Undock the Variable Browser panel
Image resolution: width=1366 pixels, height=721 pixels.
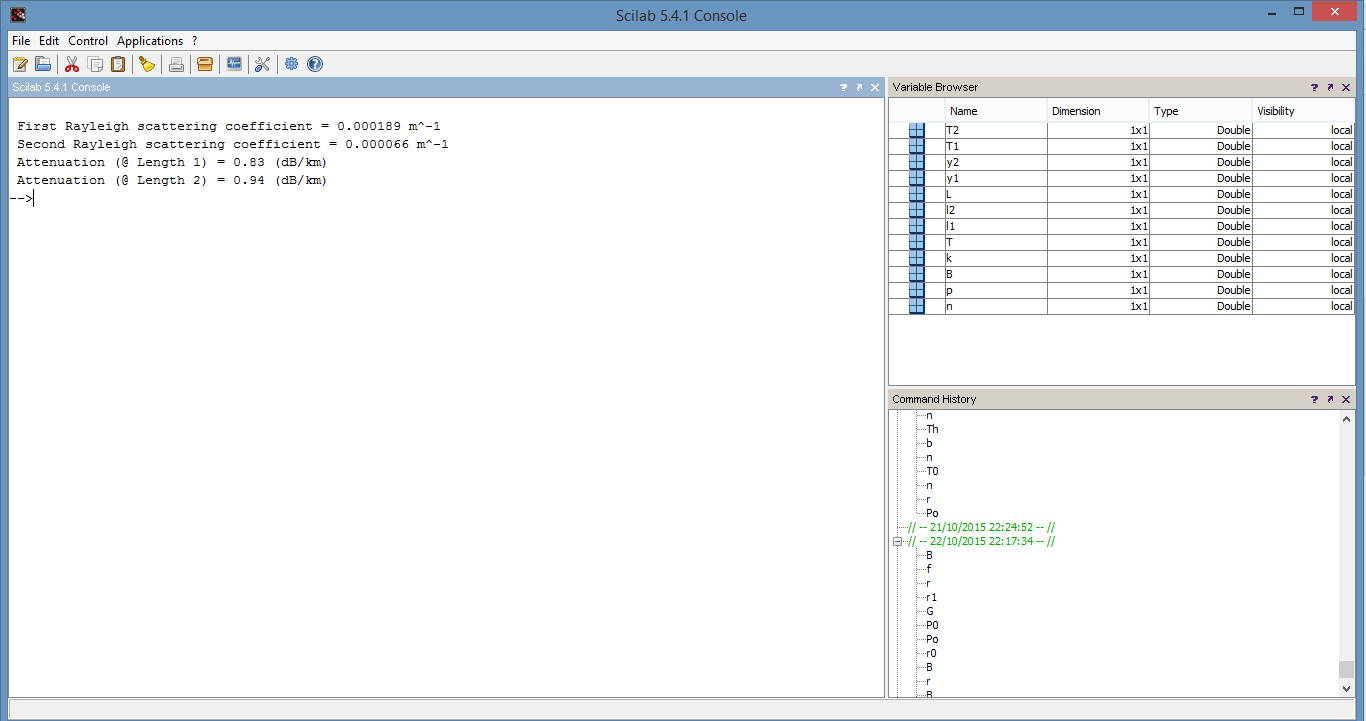pos(1330,87)
